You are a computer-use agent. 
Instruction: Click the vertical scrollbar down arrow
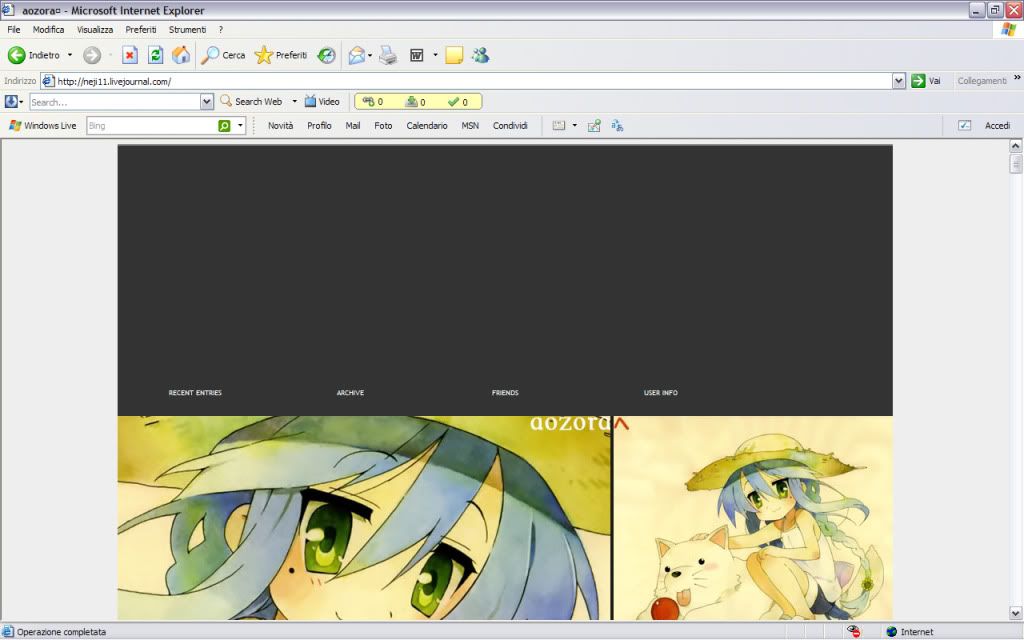(x=1016, y=613)
